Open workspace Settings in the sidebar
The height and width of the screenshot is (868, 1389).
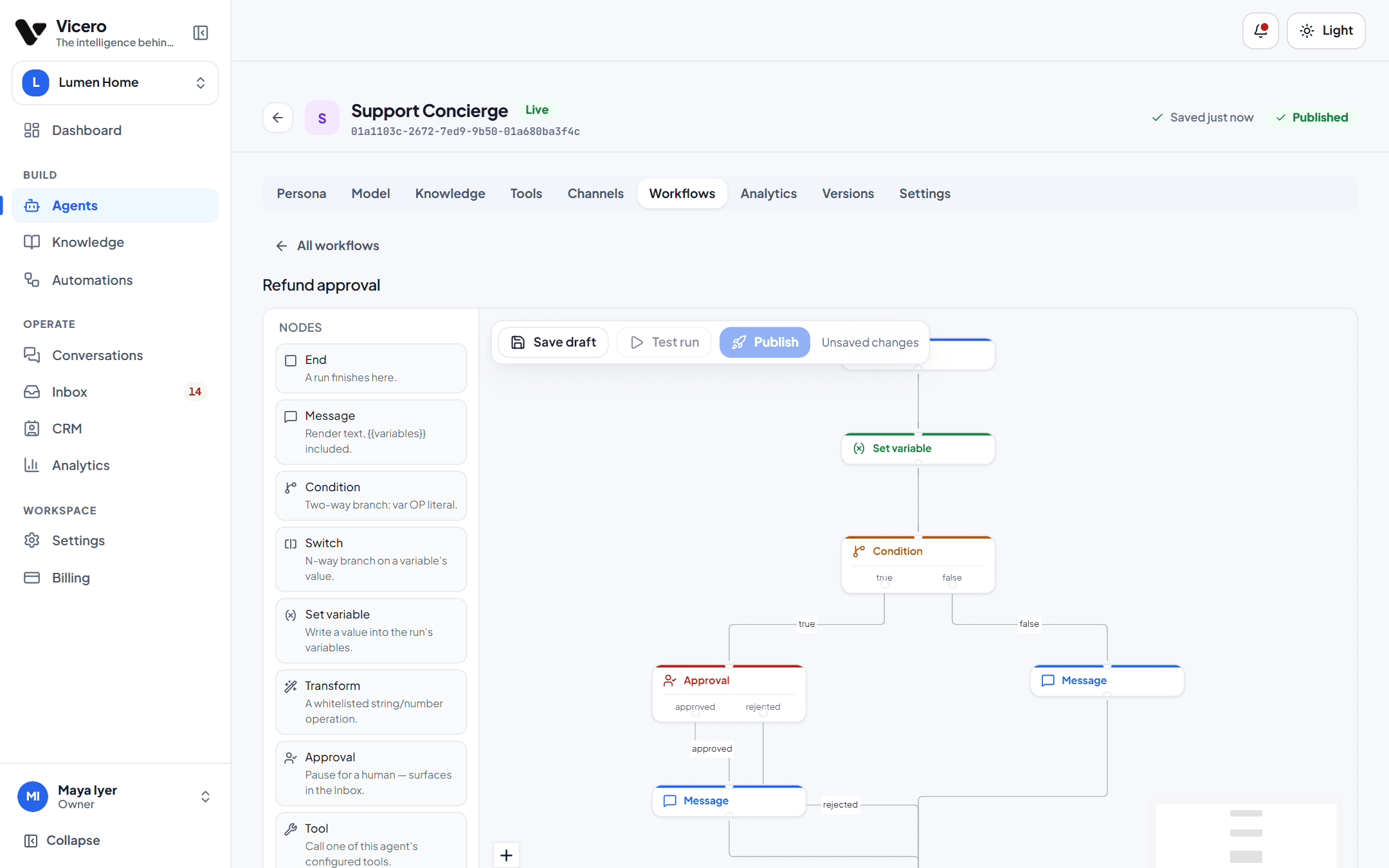(x=115, y=541)
